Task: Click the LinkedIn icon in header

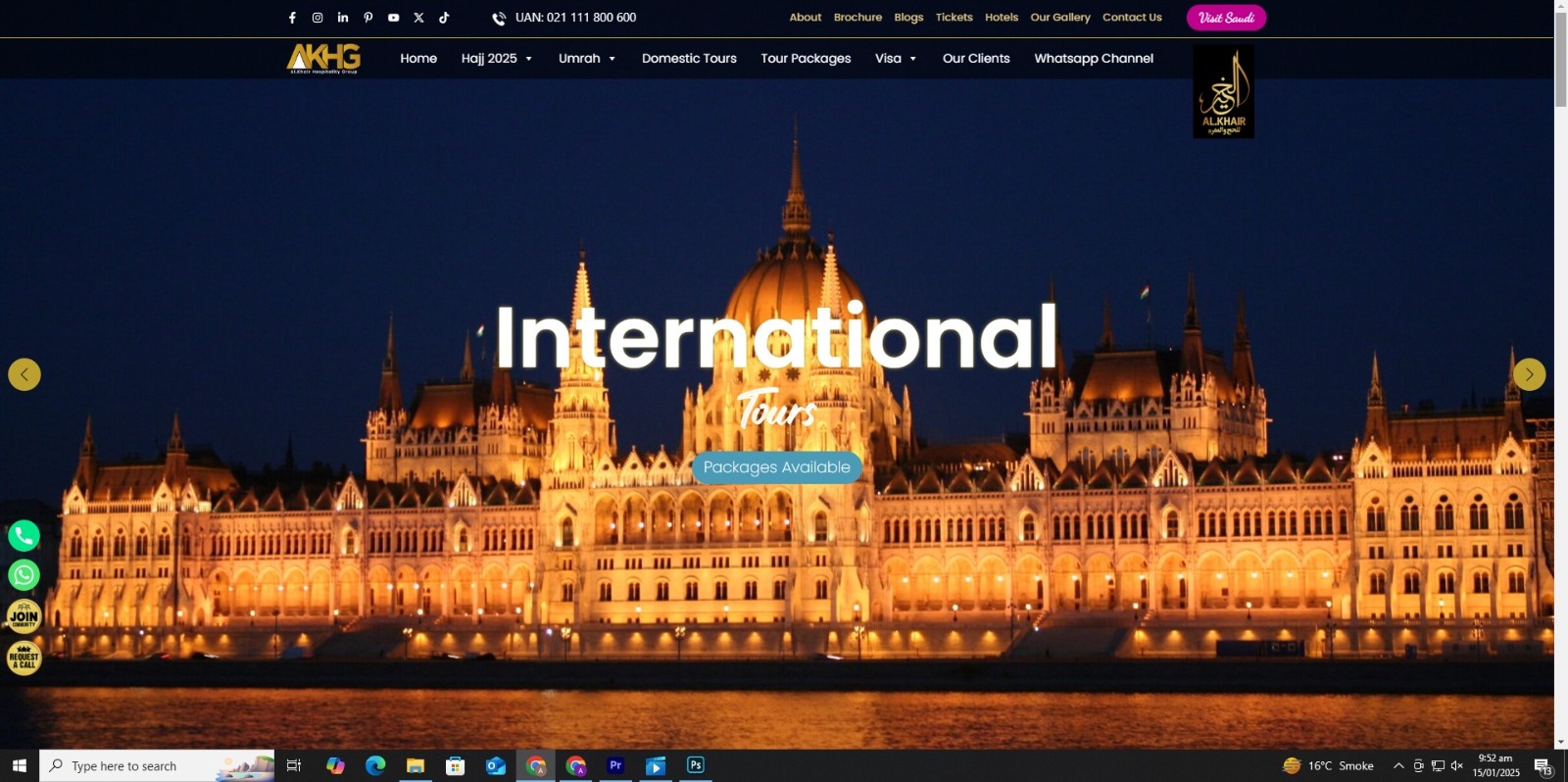Action: pyautogui.click(x=343, y=18)
